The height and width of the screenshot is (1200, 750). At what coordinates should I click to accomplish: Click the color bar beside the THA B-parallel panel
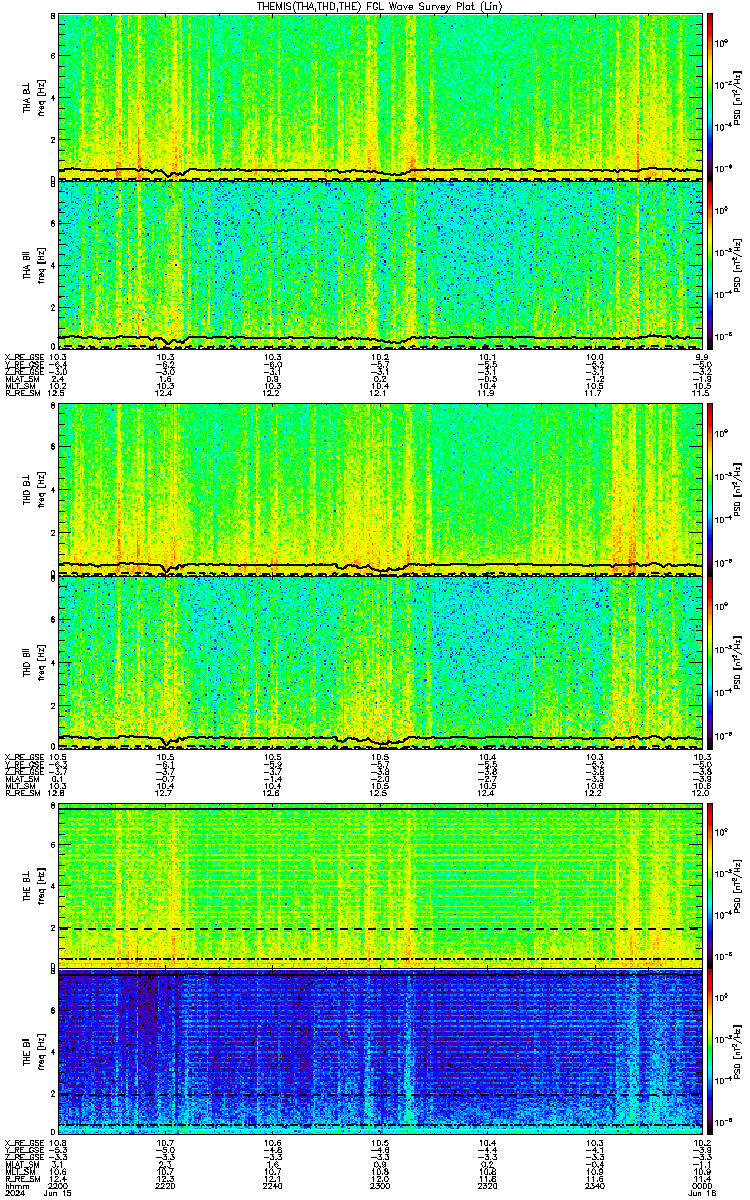point(710,265)
